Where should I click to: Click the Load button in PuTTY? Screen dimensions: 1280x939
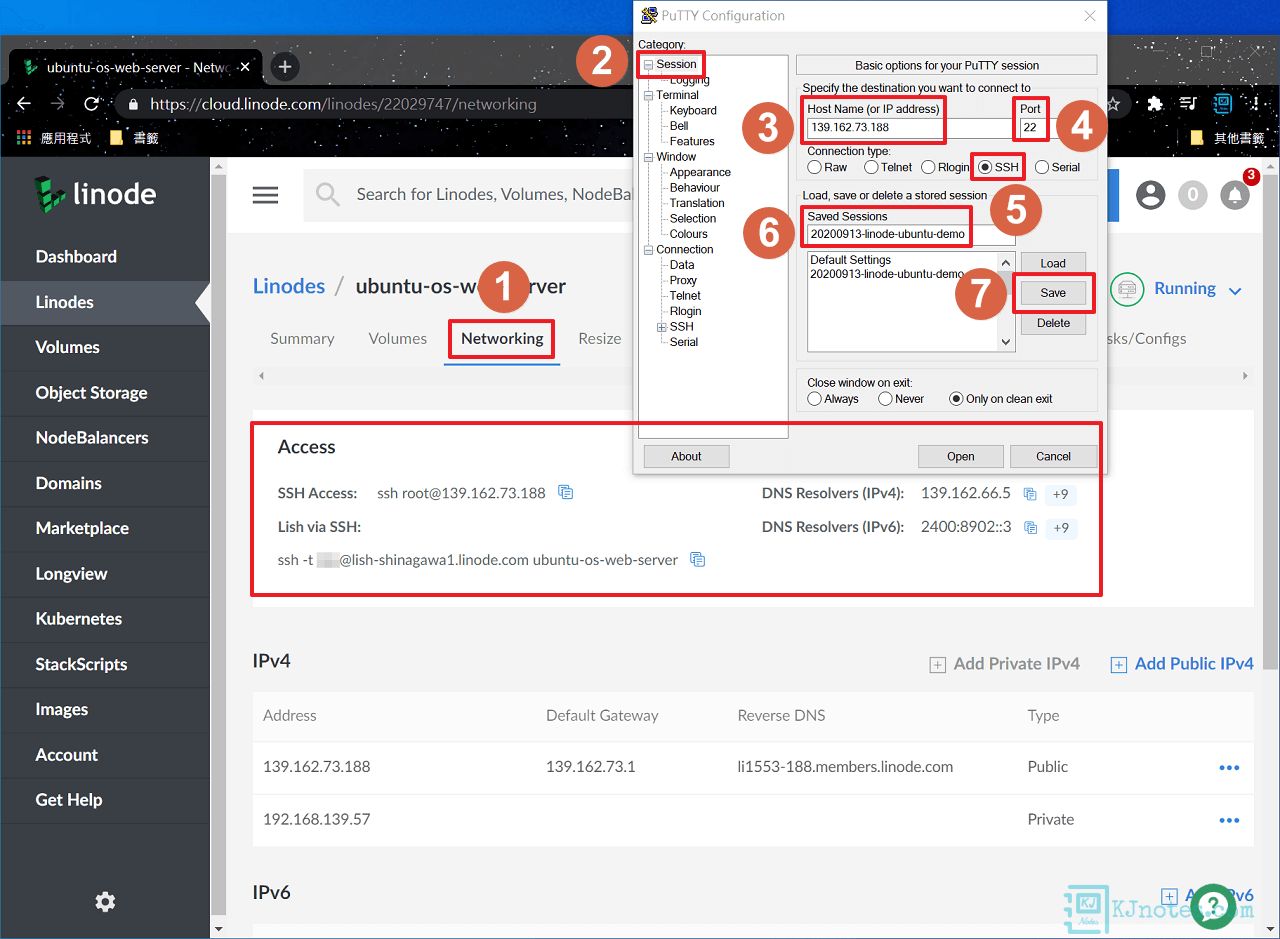[x=1053, y=263]
